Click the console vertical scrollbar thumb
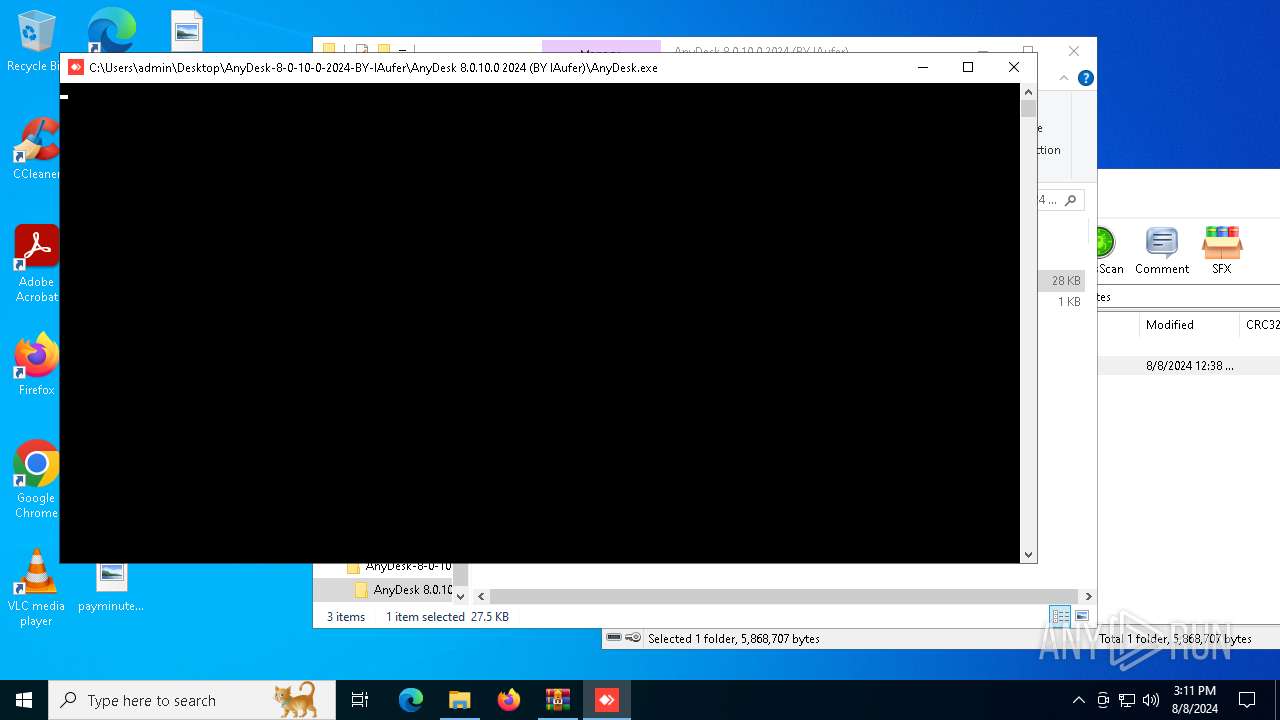1280x720 pixels. click(x=1028, y=109)
